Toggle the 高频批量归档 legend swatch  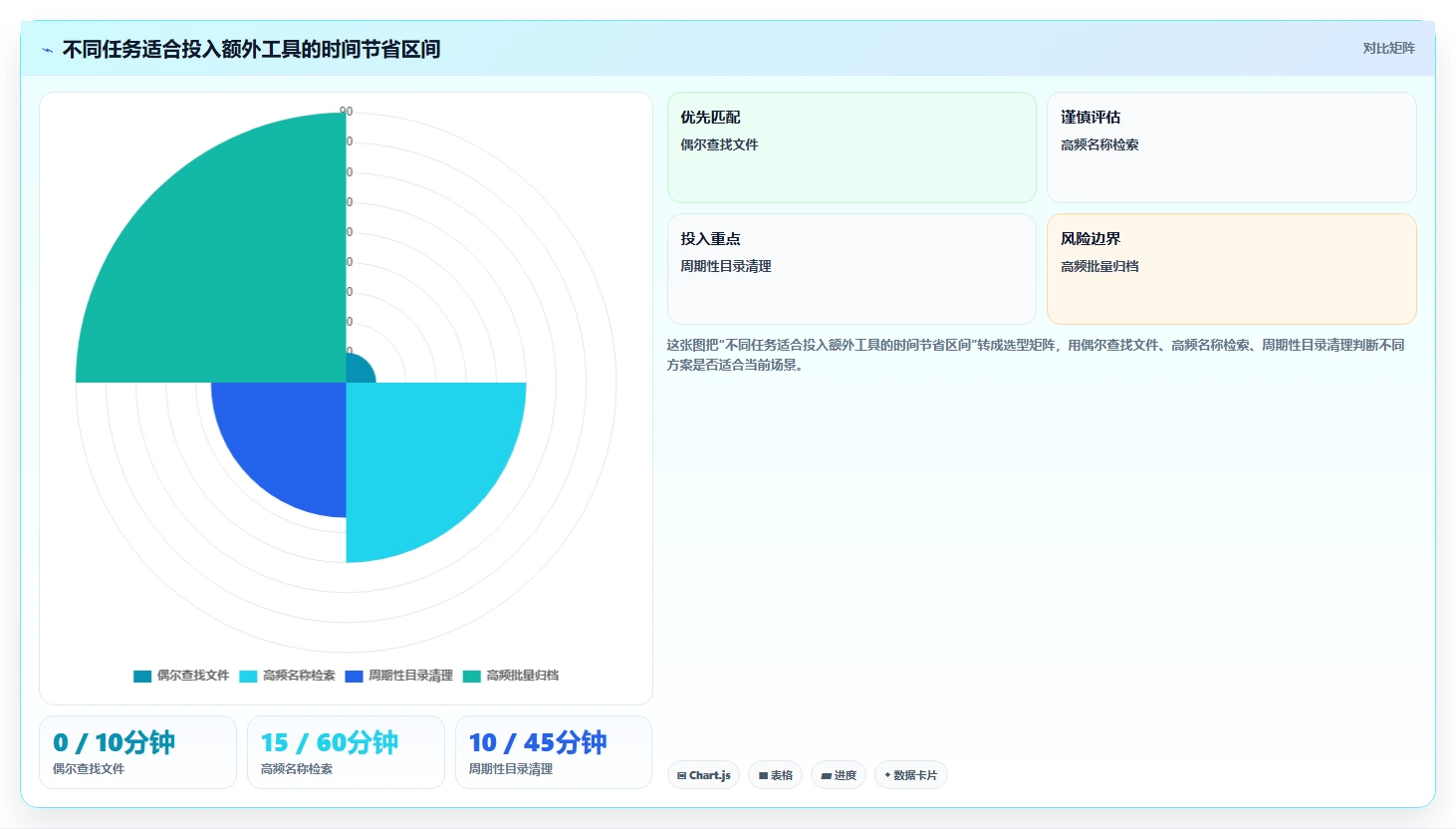click(x=472, y=676)
